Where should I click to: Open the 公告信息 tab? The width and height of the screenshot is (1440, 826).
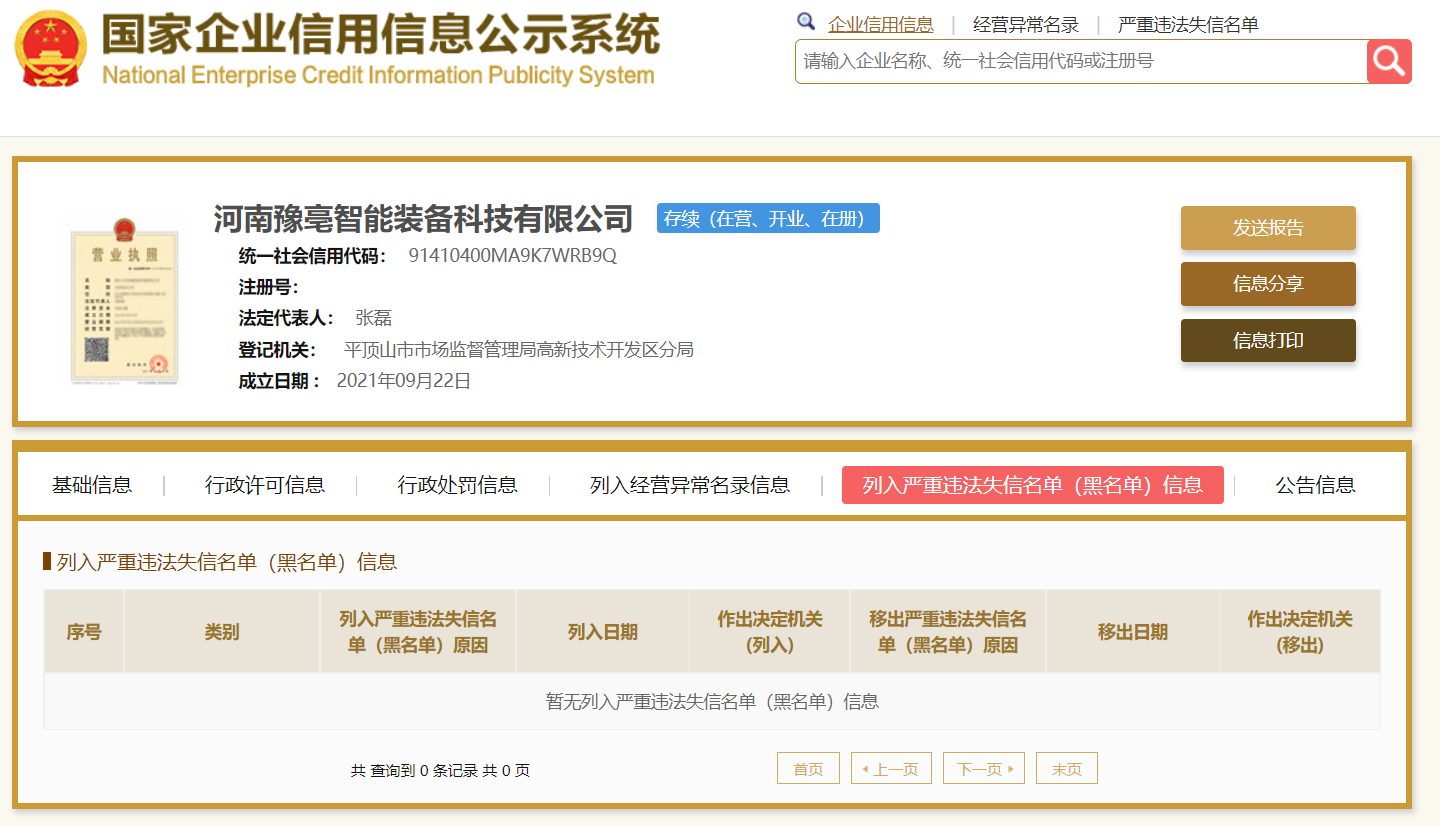coord(1316,485)
